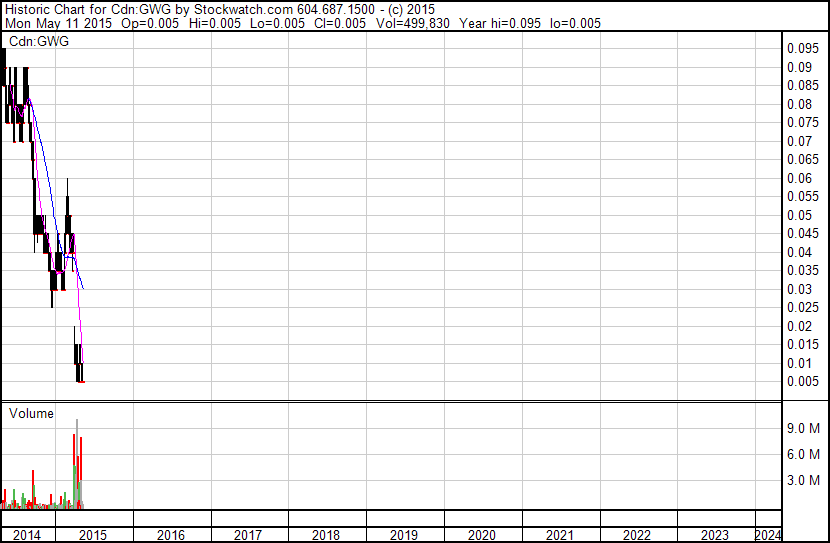Image resolution: width=830 pixels, height=543 pixels.
Task: Click the 0.06 price axis label
Action: [x=799, y=178]
